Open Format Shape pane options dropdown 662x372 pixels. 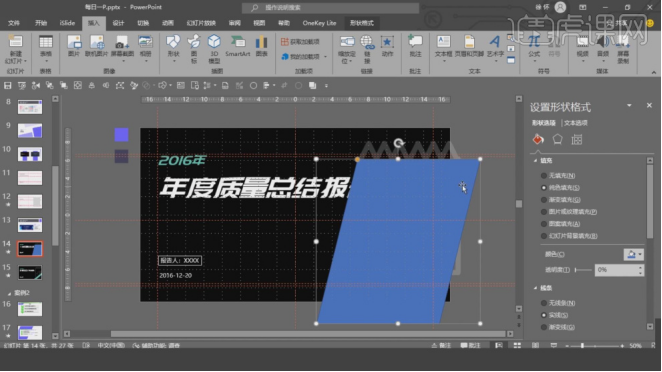[x=629, y=106]
